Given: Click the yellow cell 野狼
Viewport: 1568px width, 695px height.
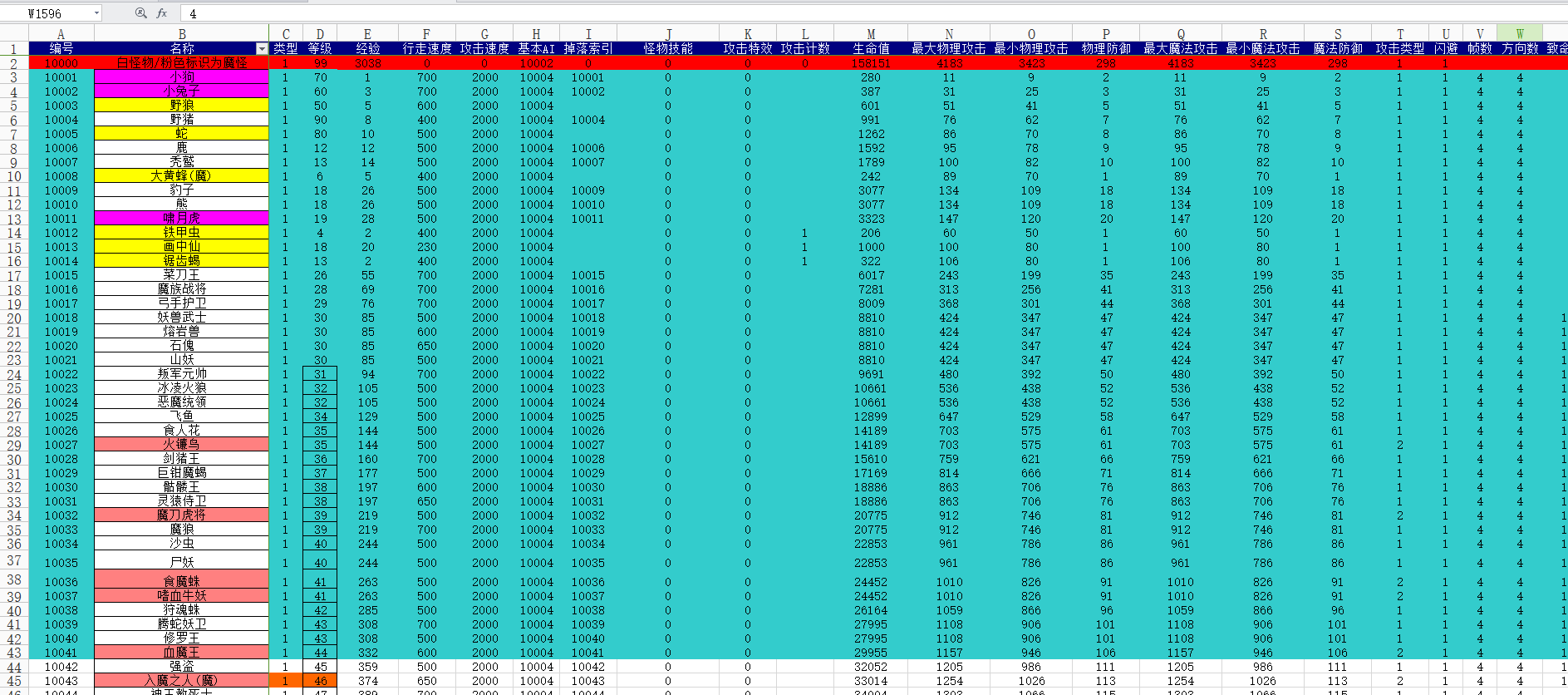Looking at the screenshot, I should (182, 106).
